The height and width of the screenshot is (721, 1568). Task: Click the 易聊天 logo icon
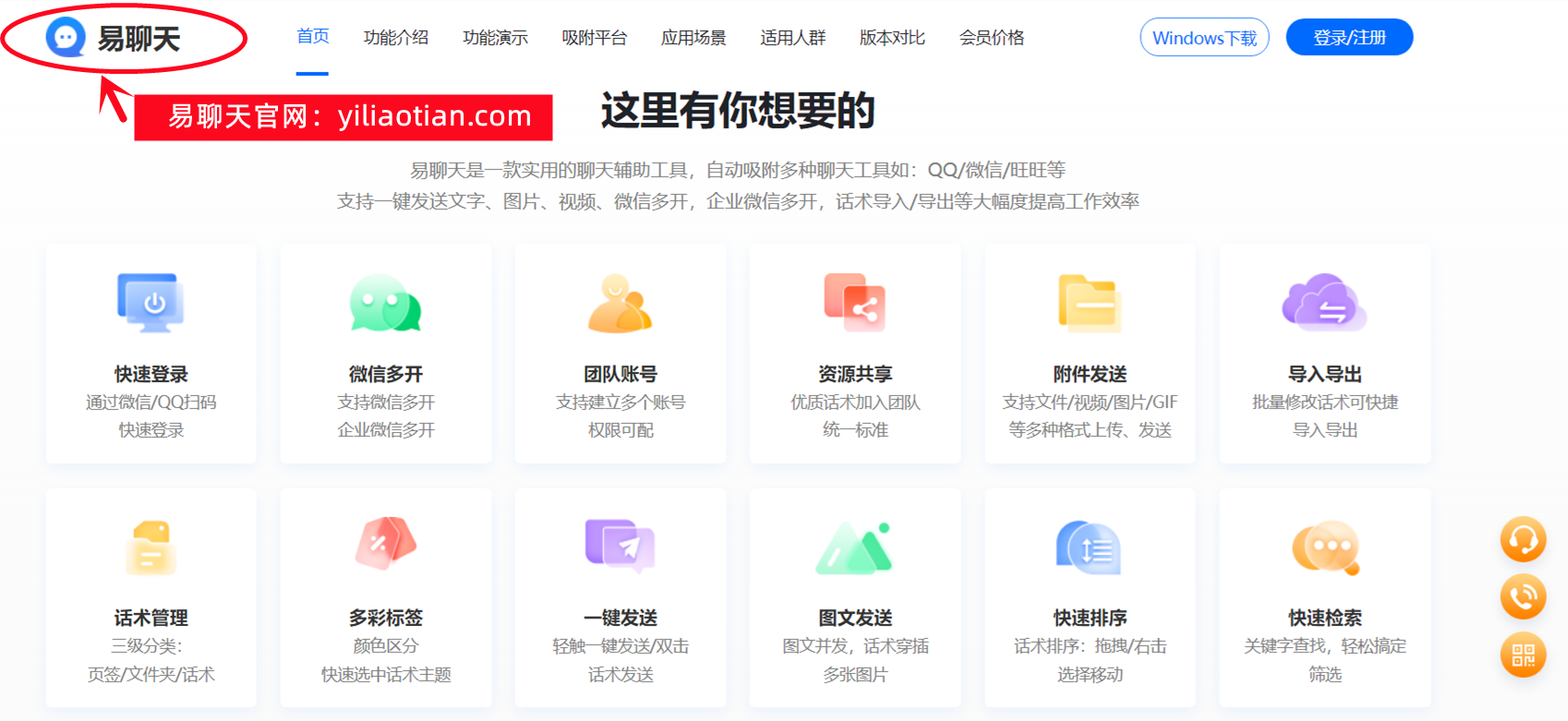coord(66,38)
